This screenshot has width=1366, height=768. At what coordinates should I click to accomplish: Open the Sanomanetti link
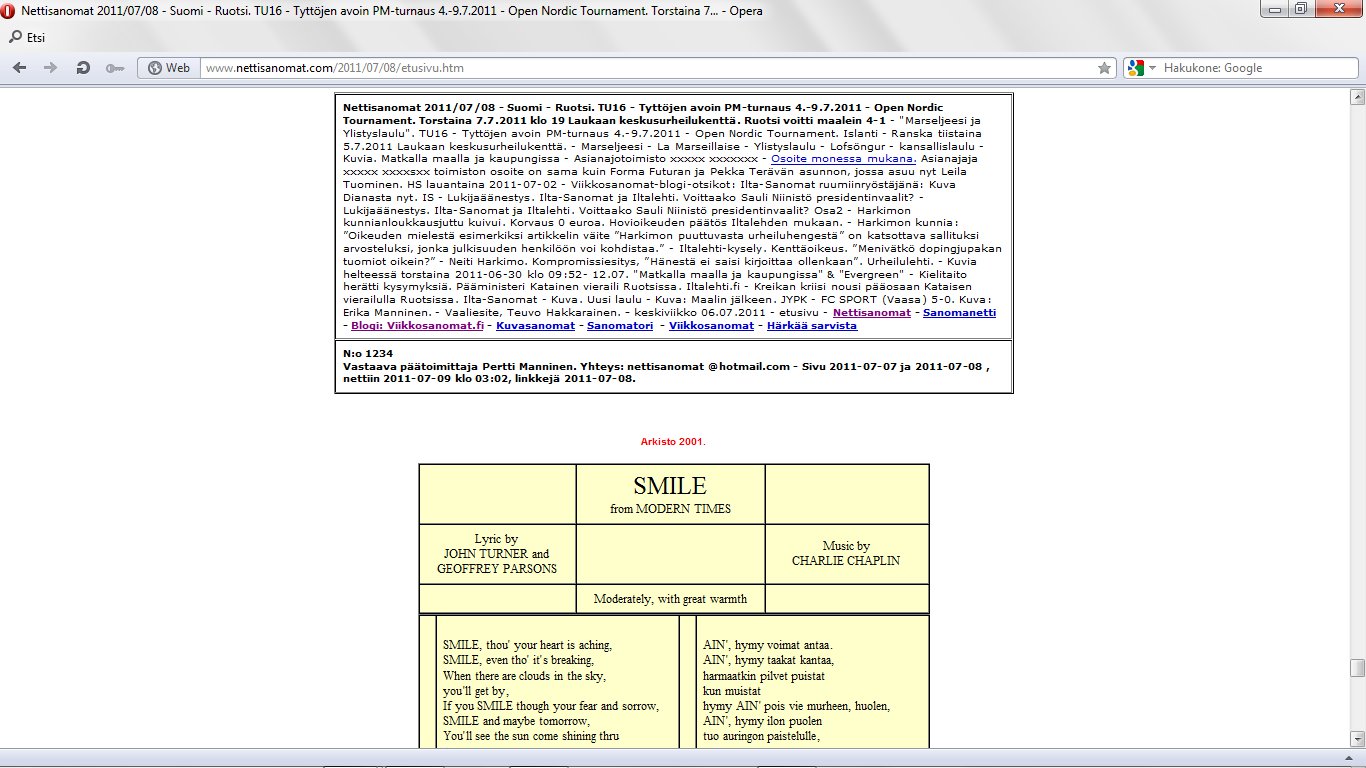(x=959, y=313)
